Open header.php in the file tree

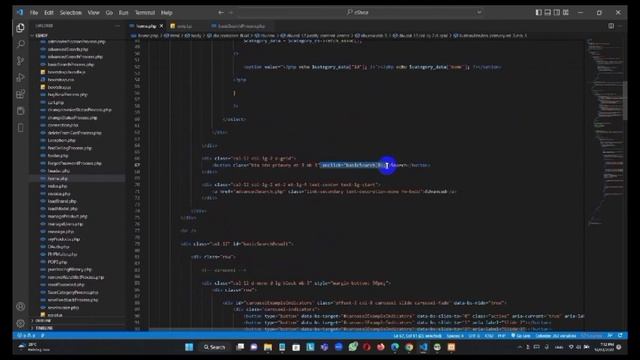58,171
